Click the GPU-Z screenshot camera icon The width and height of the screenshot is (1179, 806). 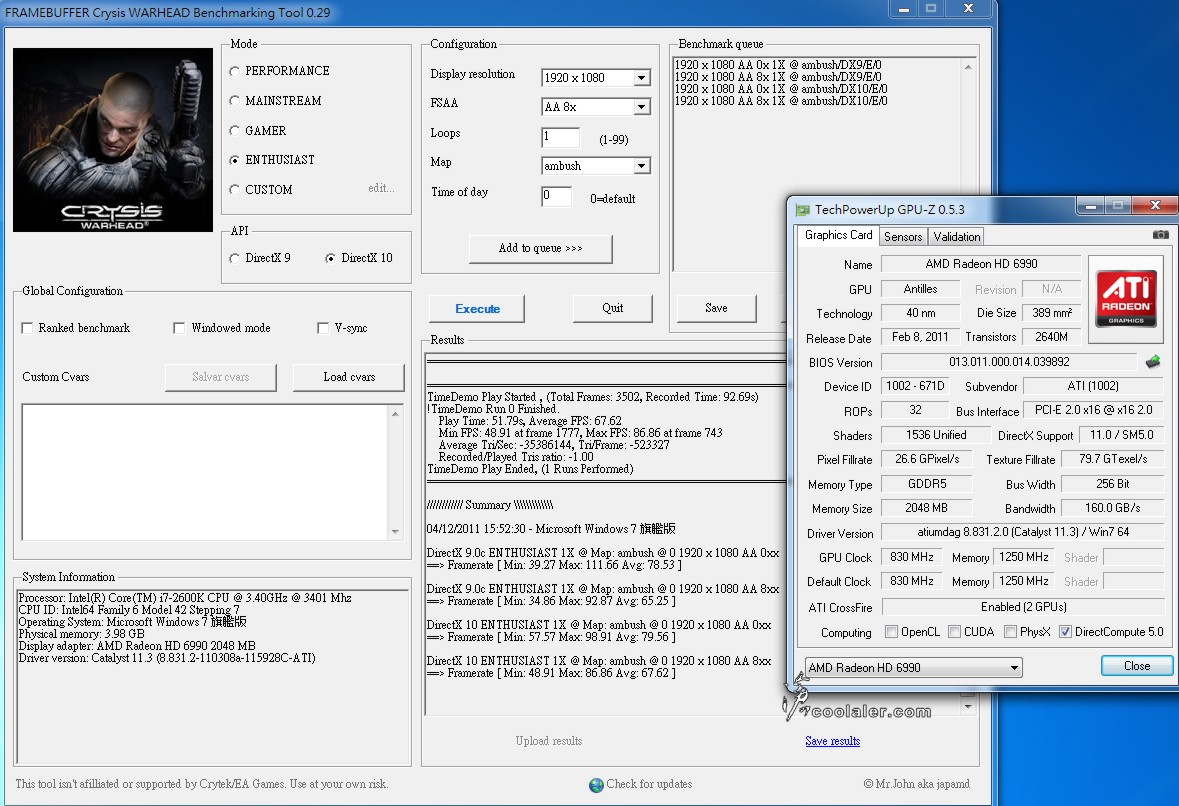1161,235
